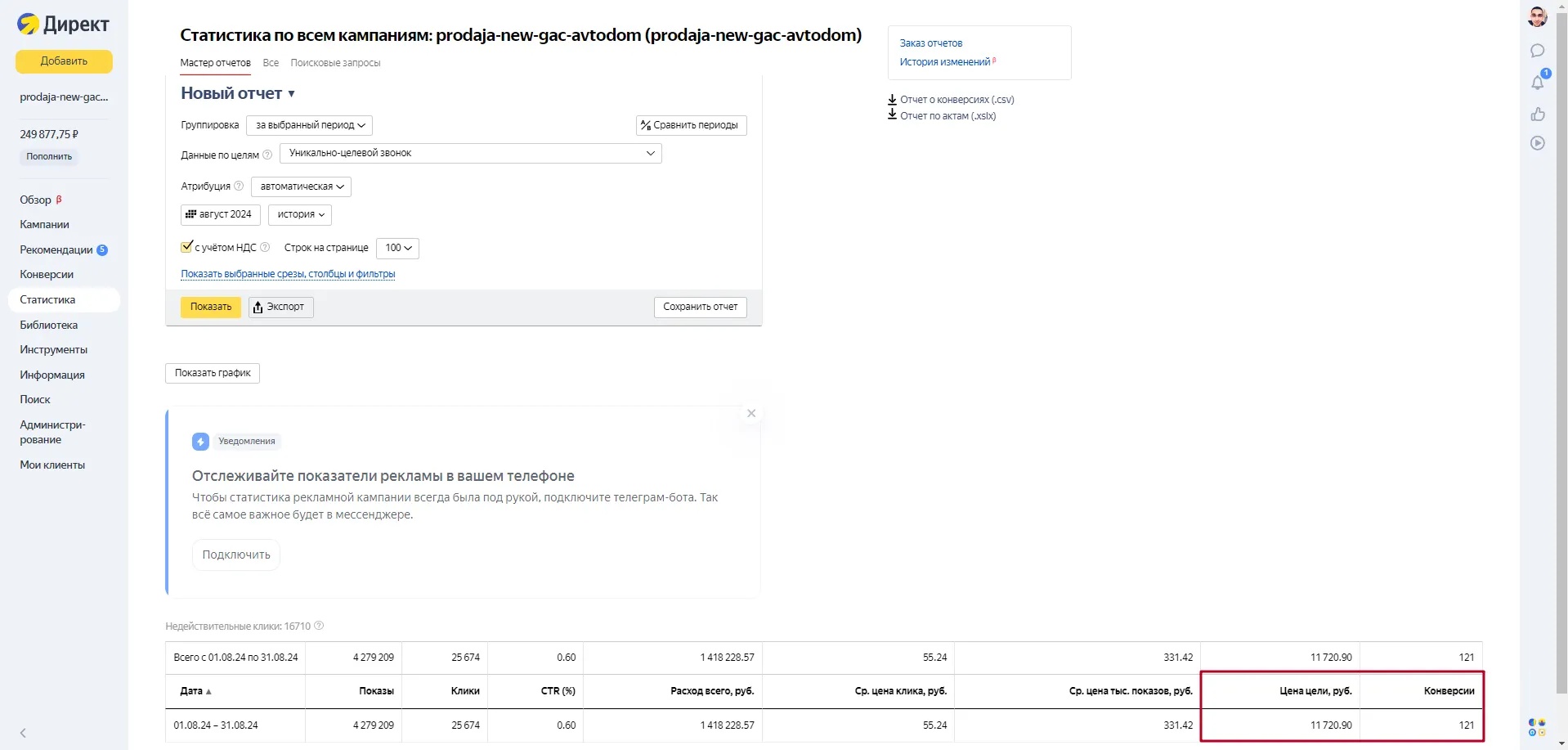Click the play video icon in right sidebar
1568x750 pixels.
pos(1537,143)
